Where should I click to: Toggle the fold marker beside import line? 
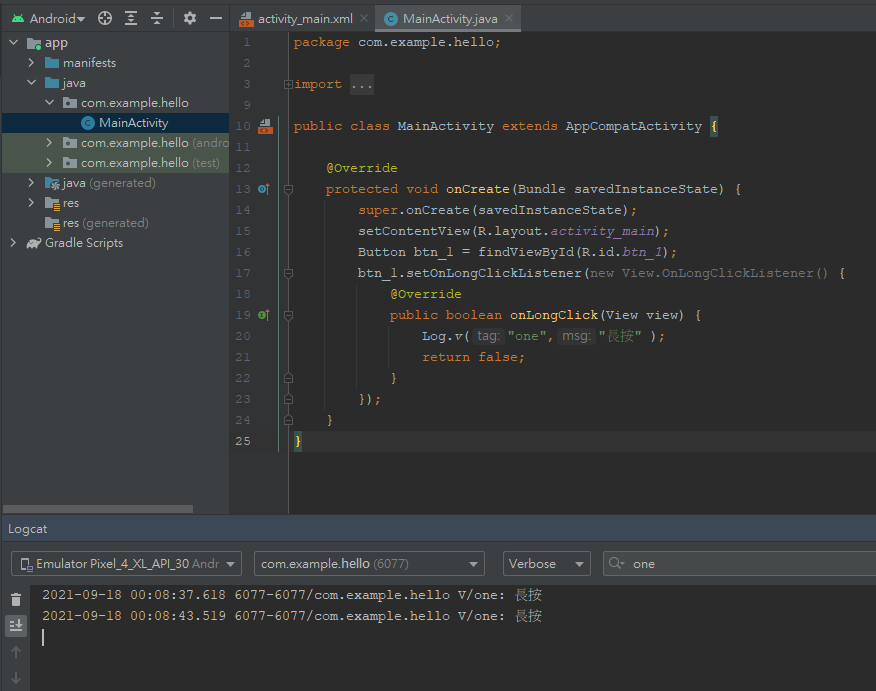click(x=288, y=85)
